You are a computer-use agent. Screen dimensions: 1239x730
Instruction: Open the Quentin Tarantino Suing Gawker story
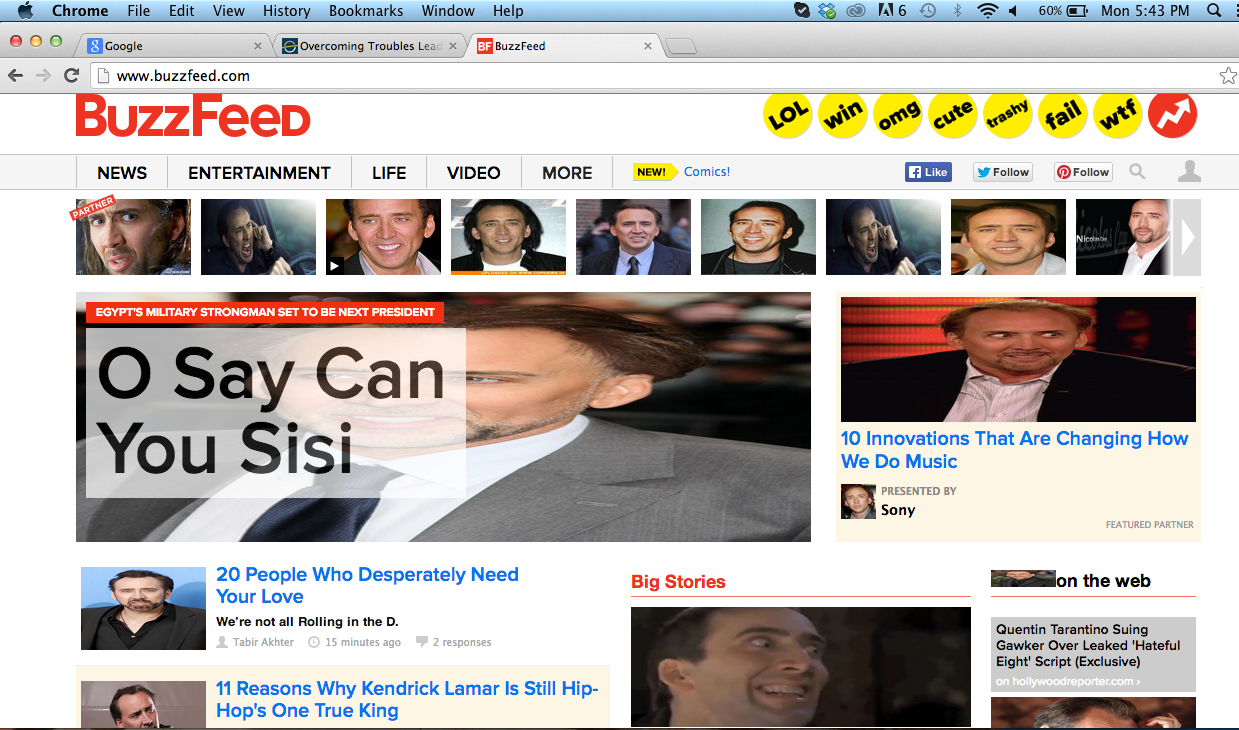(1088, 645)
